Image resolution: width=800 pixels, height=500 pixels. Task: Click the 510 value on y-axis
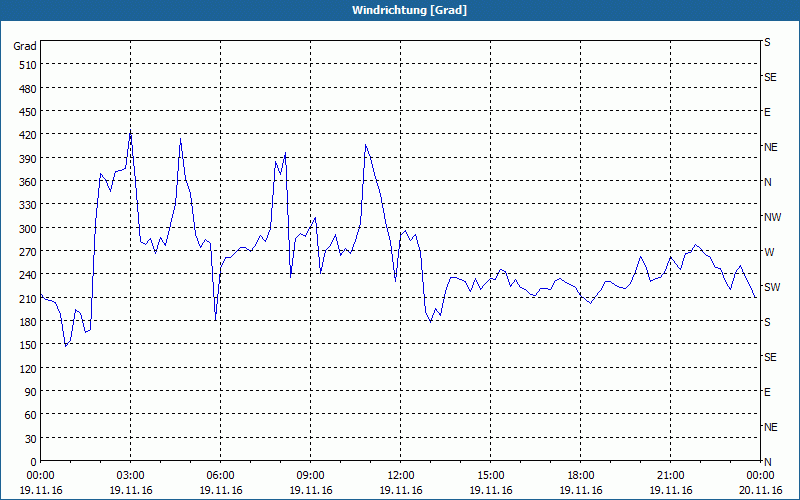tap(25, 65)
